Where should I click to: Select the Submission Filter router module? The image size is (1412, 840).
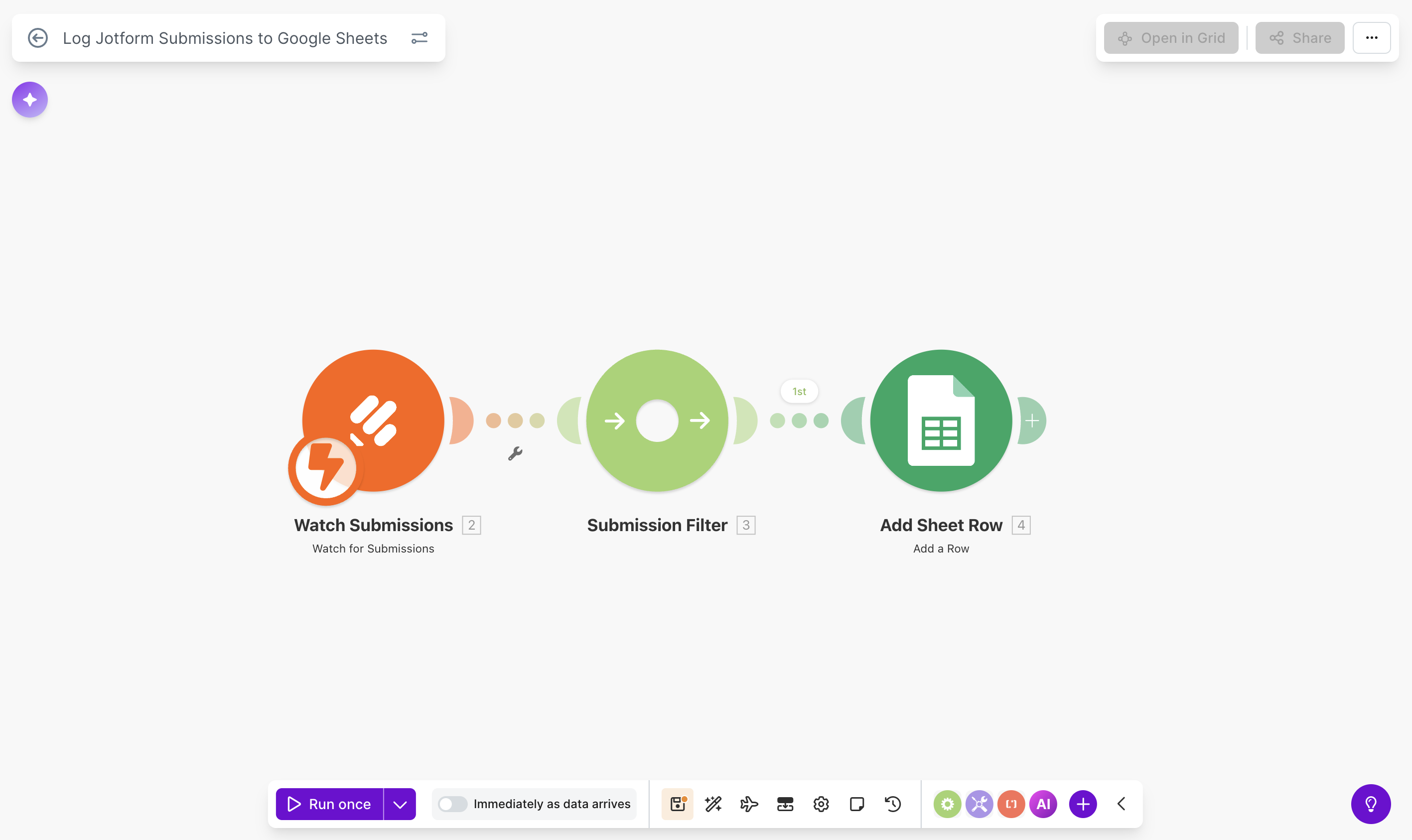657,420
